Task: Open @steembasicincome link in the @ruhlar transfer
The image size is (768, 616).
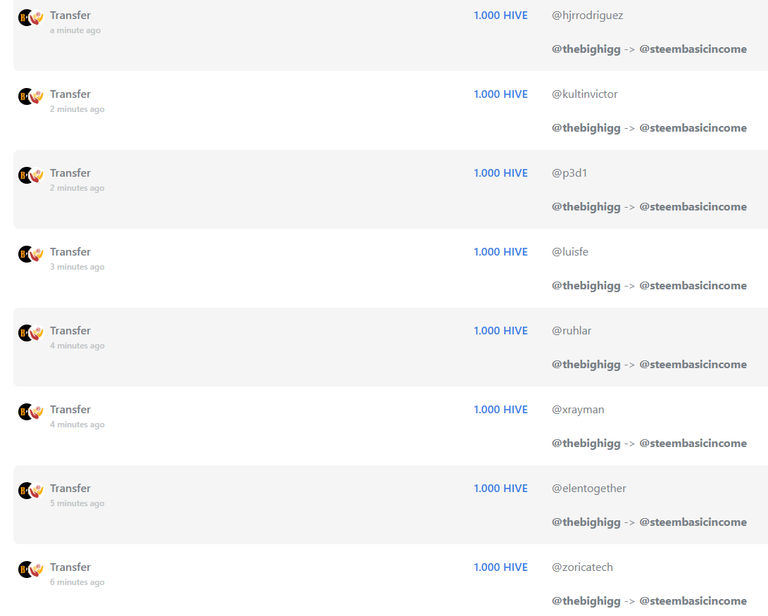Action: click(x=693, y=365)
